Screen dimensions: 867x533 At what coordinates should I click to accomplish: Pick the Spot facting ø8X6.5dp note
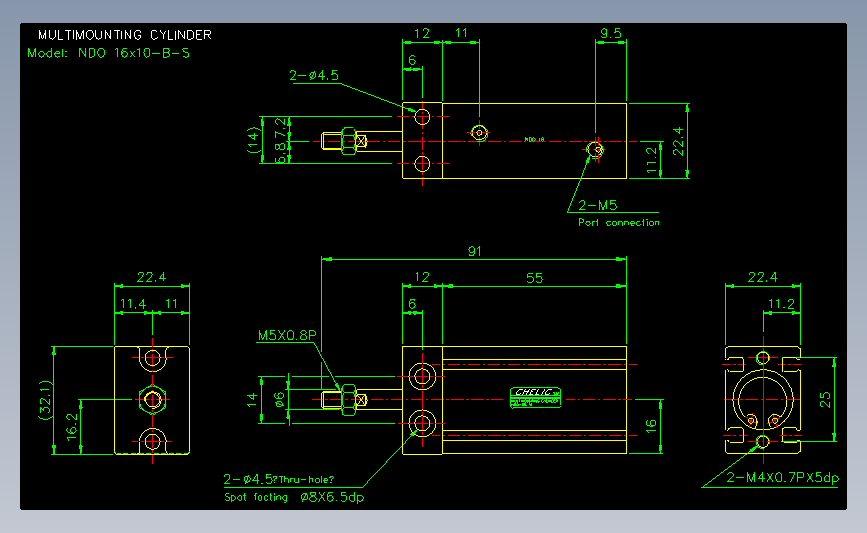click(294, 497)
